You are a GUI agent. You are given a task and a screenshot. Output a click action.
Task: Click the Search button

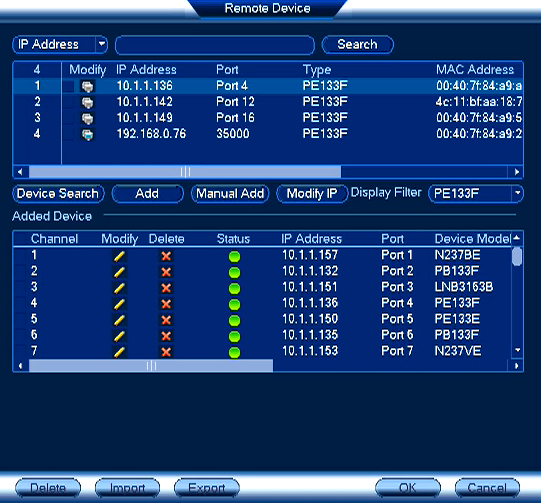pos(357,45)
